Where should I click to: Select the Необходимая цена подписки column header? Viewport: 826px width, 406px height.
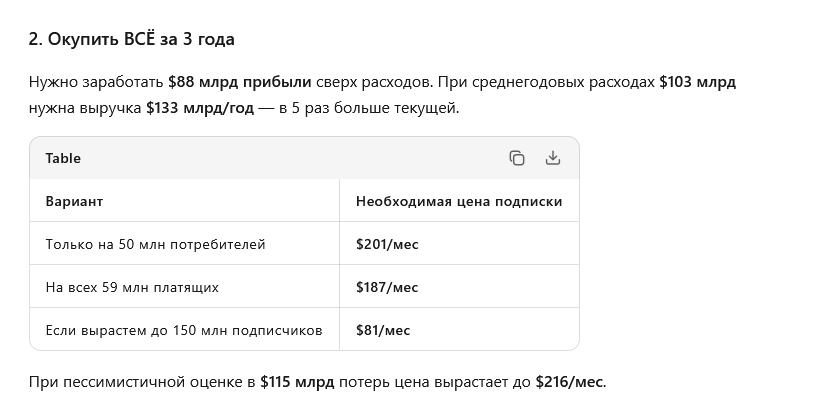[459, 201]
